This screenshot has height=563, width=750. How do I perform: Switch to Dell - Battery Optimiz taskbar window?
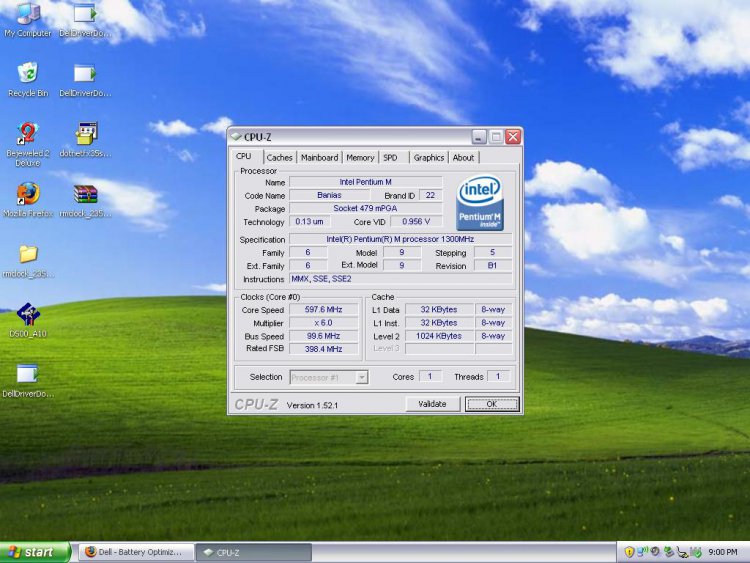point(136,552)
